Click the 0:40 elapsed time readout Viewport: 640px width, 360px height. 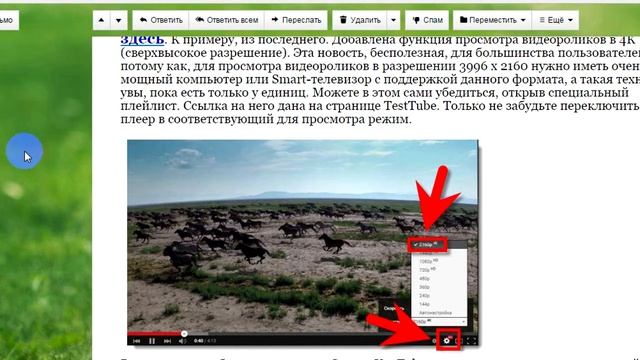point(198,341)
